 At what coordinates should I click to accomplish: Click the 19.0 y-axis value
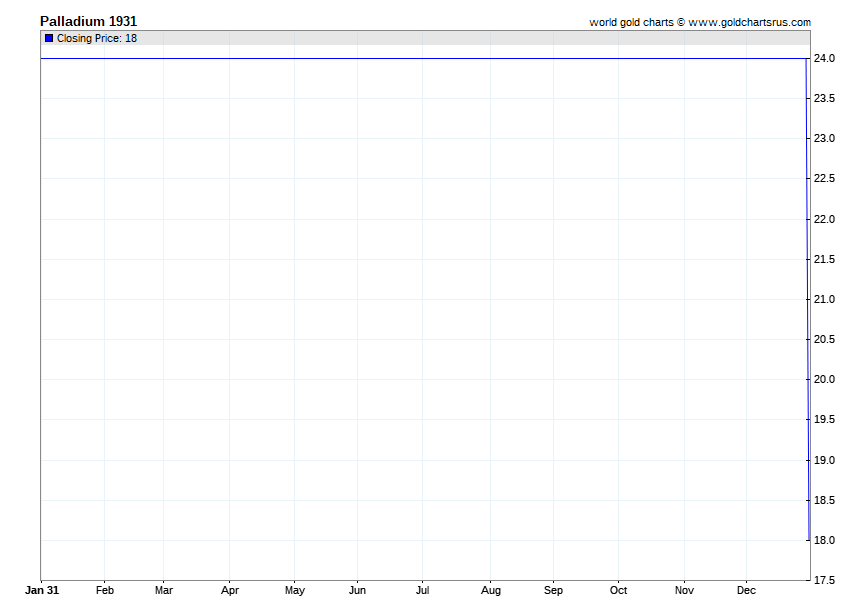coord(825,460)
